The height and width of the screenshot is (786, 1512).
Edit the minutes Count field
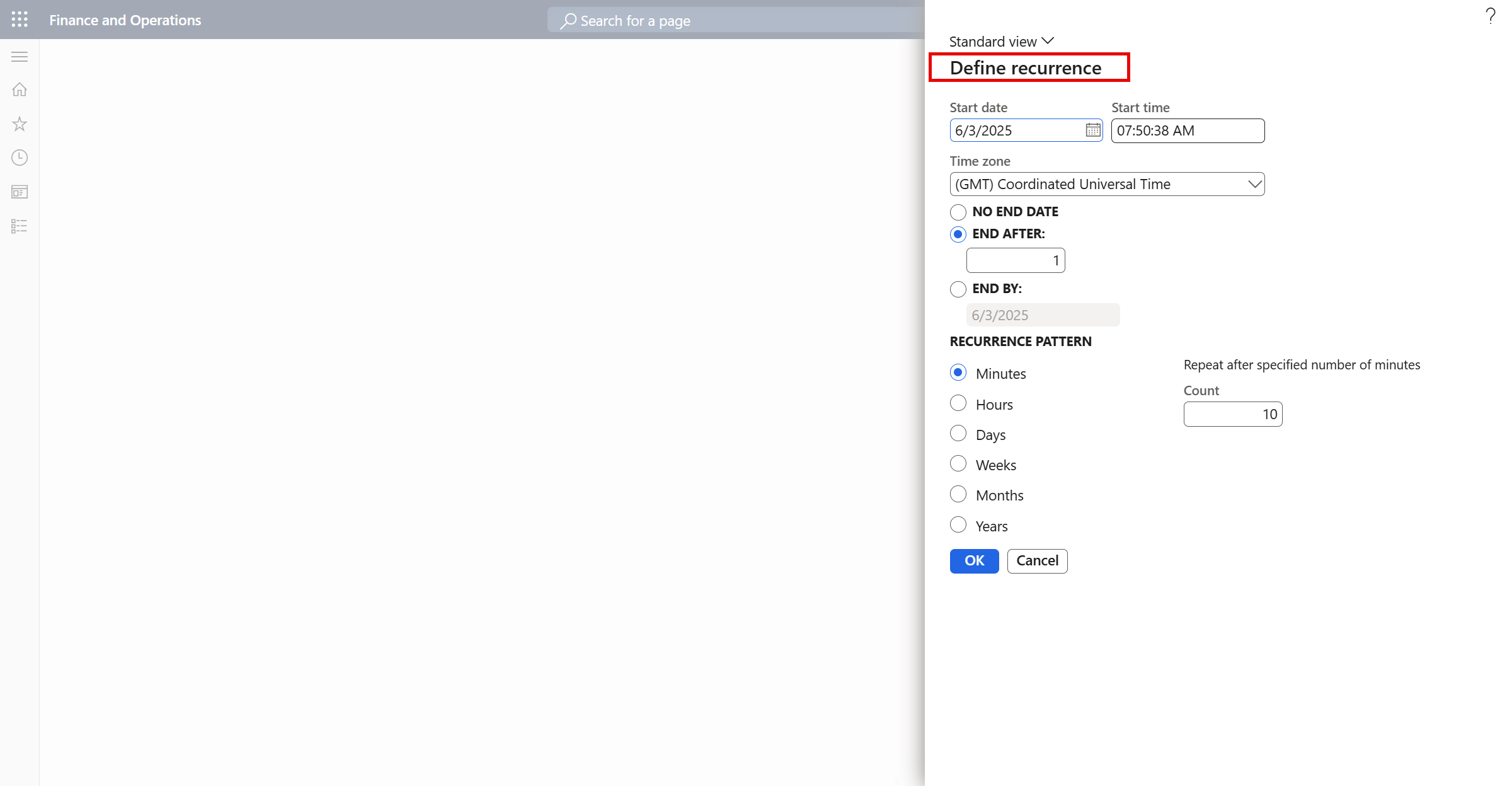coord(1232,414)
